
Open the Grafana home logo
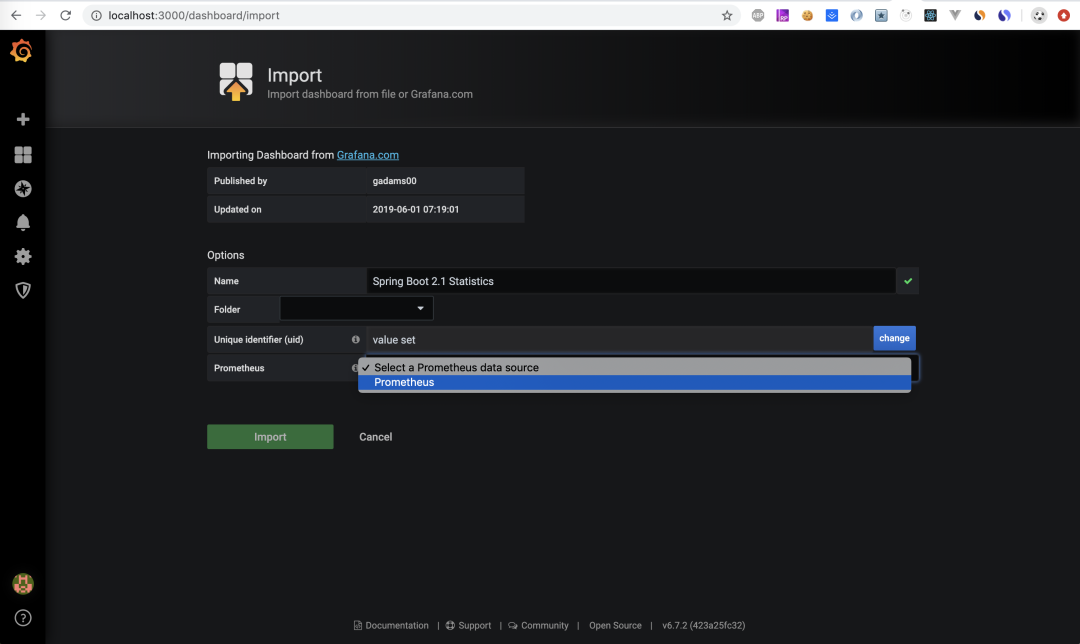(21, 51)
